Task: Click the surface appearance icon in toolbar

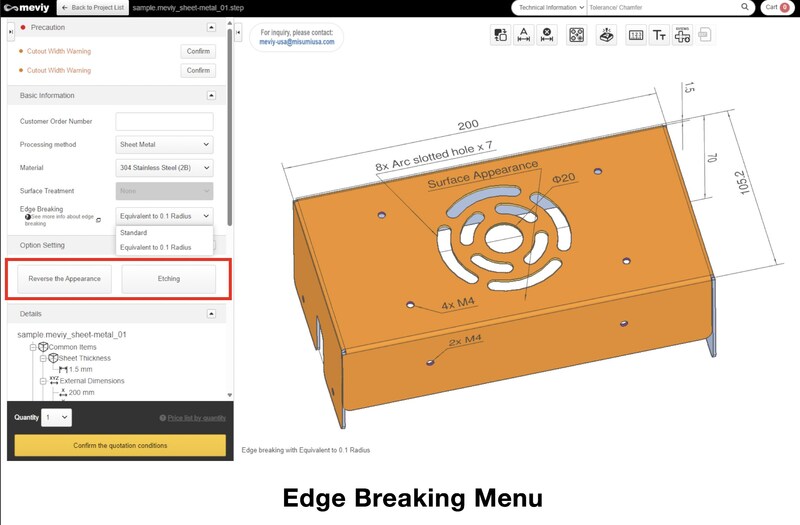Action: pyautogui.click(x=606, y=35)
